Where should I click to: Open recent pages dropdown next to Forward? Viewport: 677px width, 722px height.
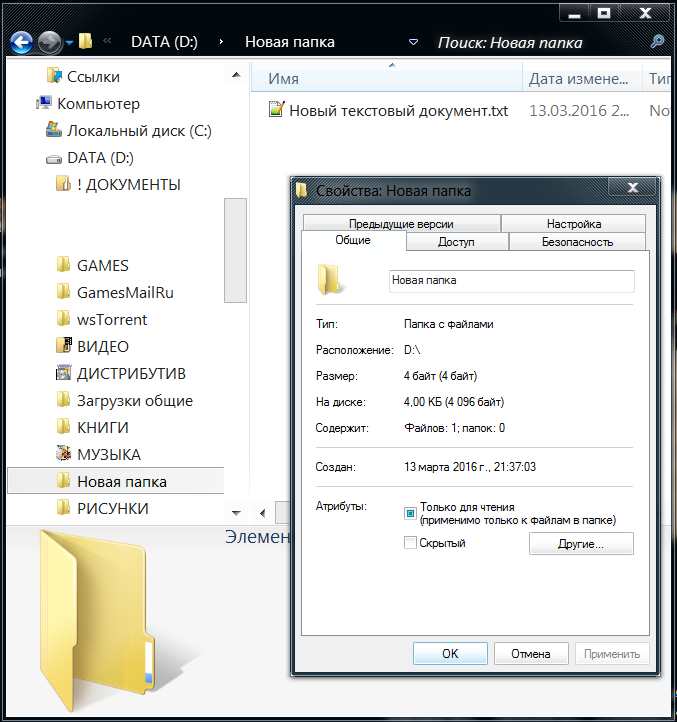tap(69, 43)
